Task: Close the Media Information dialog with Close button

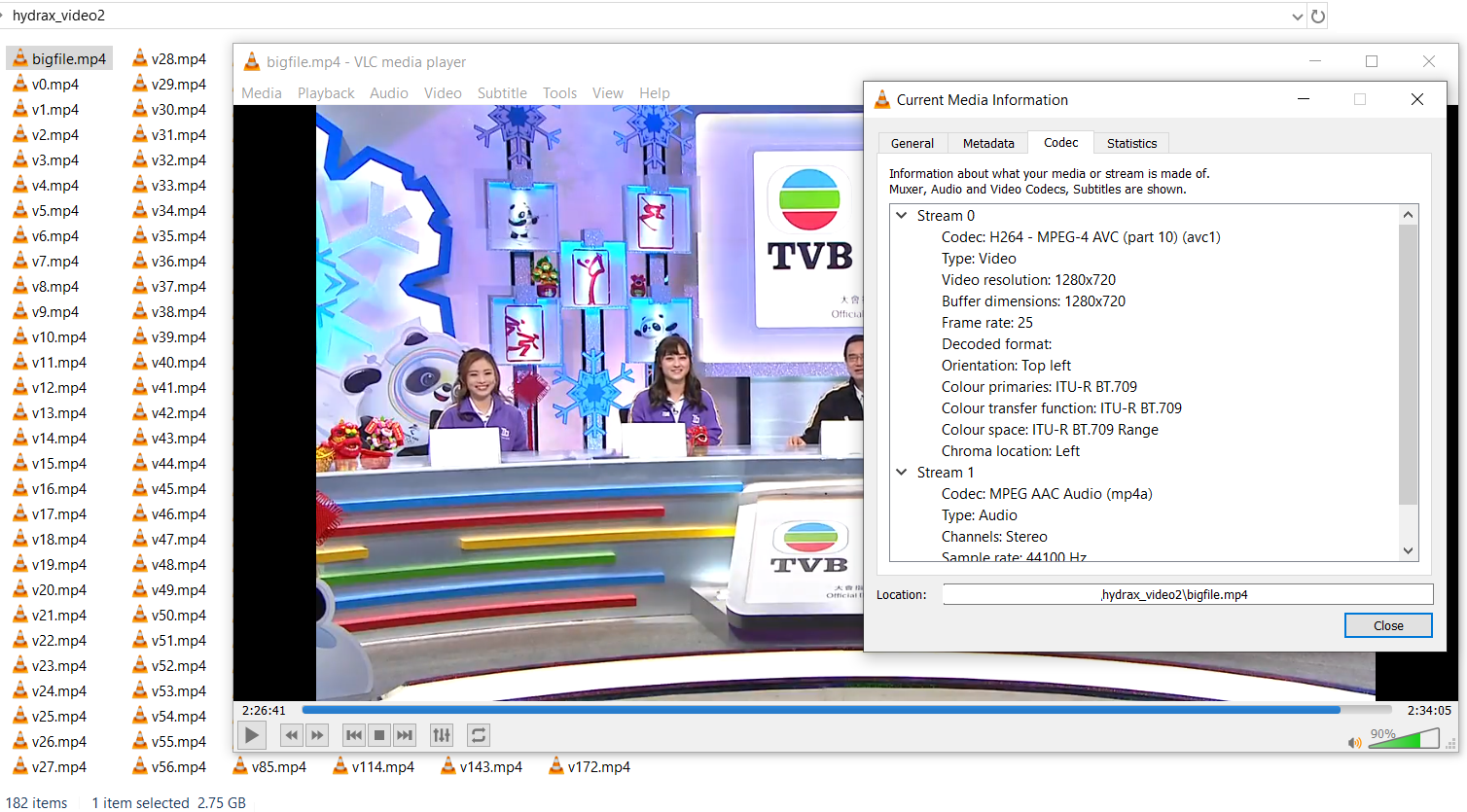Action: pyautogui.click(x=1388, y=625)
